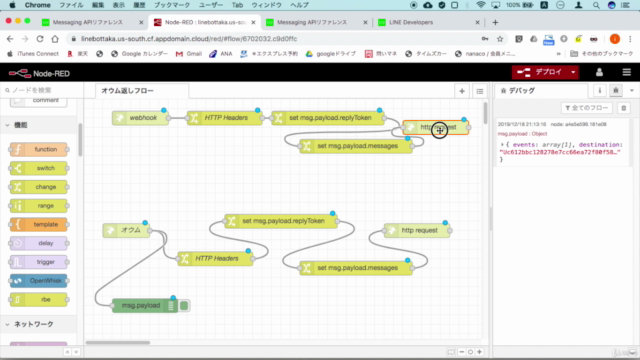Viewport: 640px width, 360px height.
Task: Click the canvas vertical scrollbar
Action: [x=485, y=113]
